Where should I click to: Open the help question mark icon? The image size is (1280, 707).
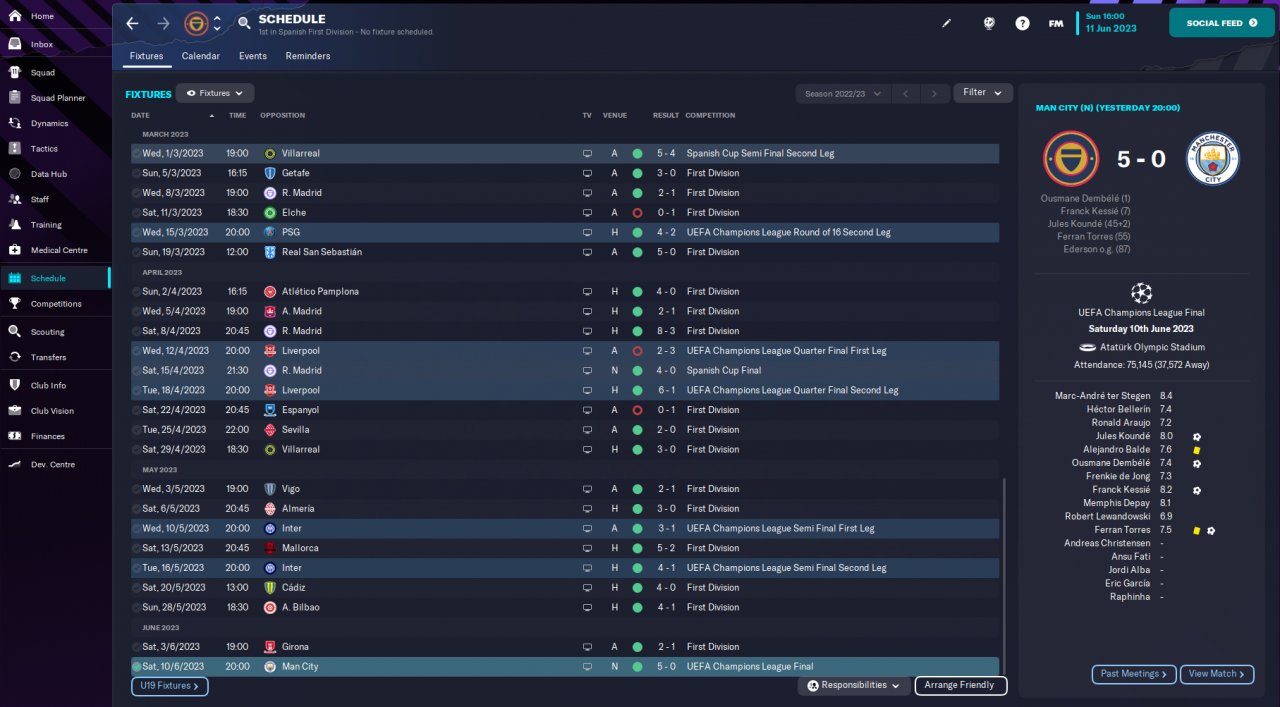tap(1022, 23)
